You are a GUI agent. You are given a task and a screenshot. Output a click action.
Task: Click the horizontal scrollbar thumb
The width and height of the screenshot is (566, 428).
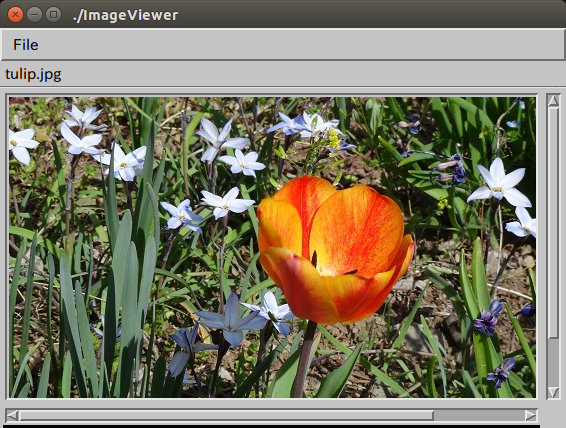tap(226, 415)
